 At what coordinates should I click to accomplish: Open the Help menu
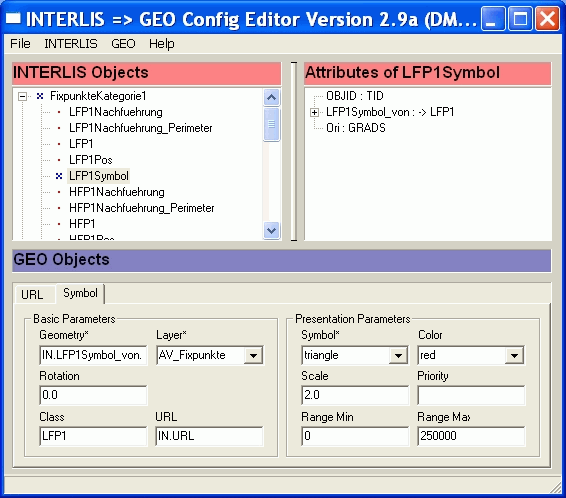pos(162,44)
